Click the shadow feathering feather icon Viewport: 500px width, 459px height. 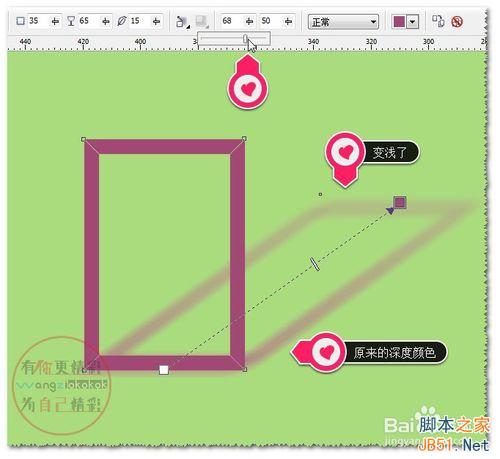pos(122,21)
